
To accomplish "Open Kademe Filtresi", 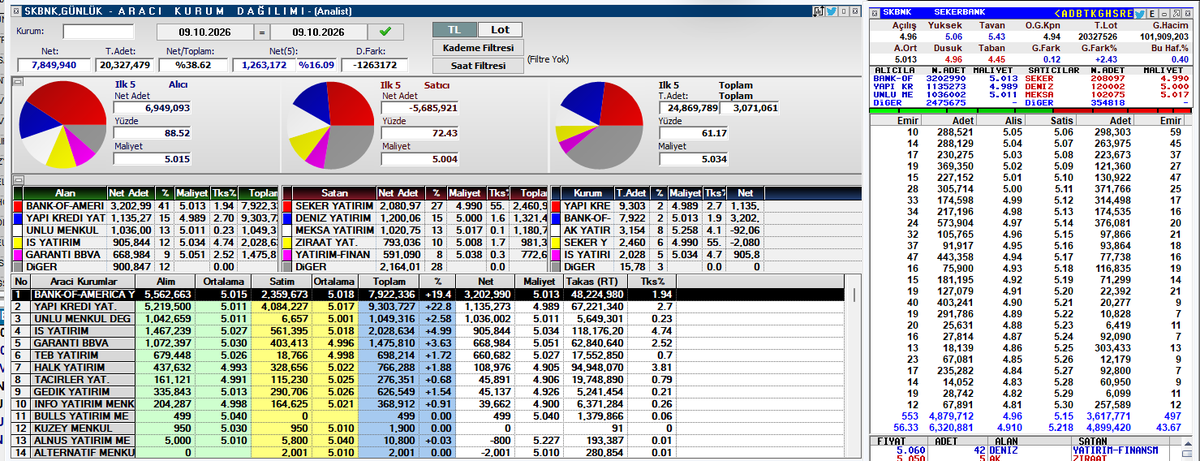I will 477,48.
